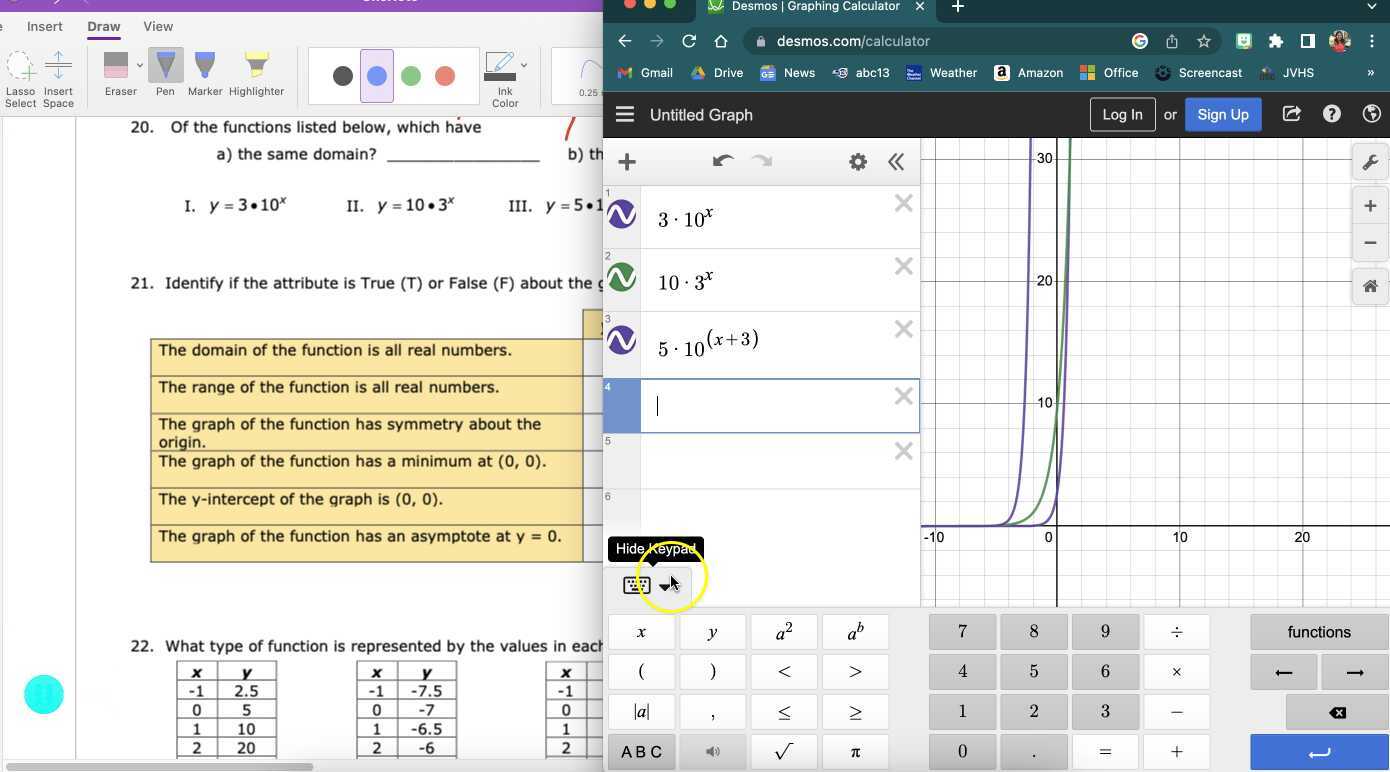
Task: Open Desmos graph settings wrench
Action: click(1370, 163)
